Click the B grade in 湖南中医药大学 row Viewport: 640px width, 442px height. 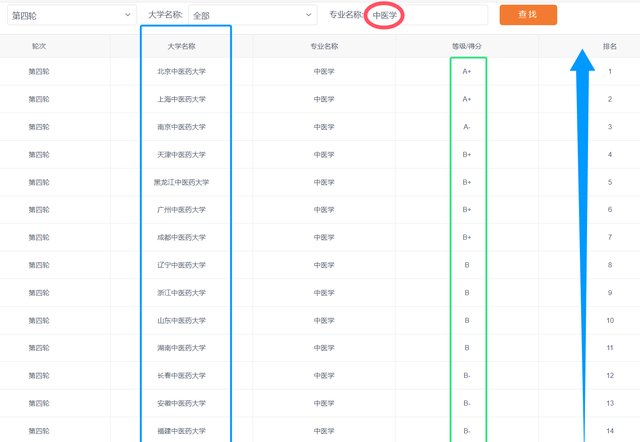point(467,348)
